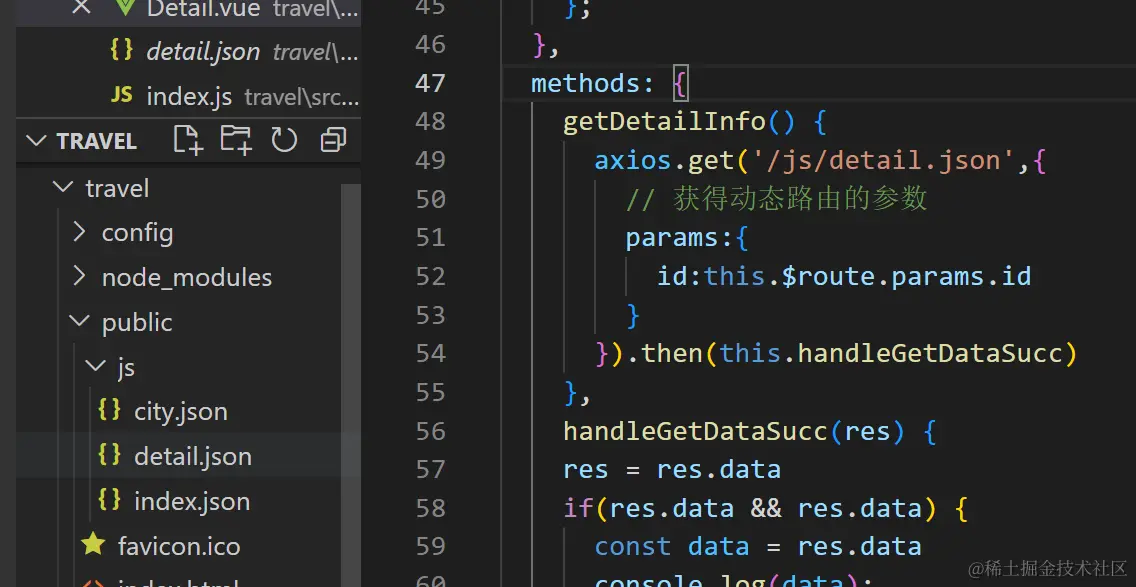The image size is (1136, 587).
Task: Click 'this.handleGetDataSucc' in then call
Action: [x=891, y=354]
